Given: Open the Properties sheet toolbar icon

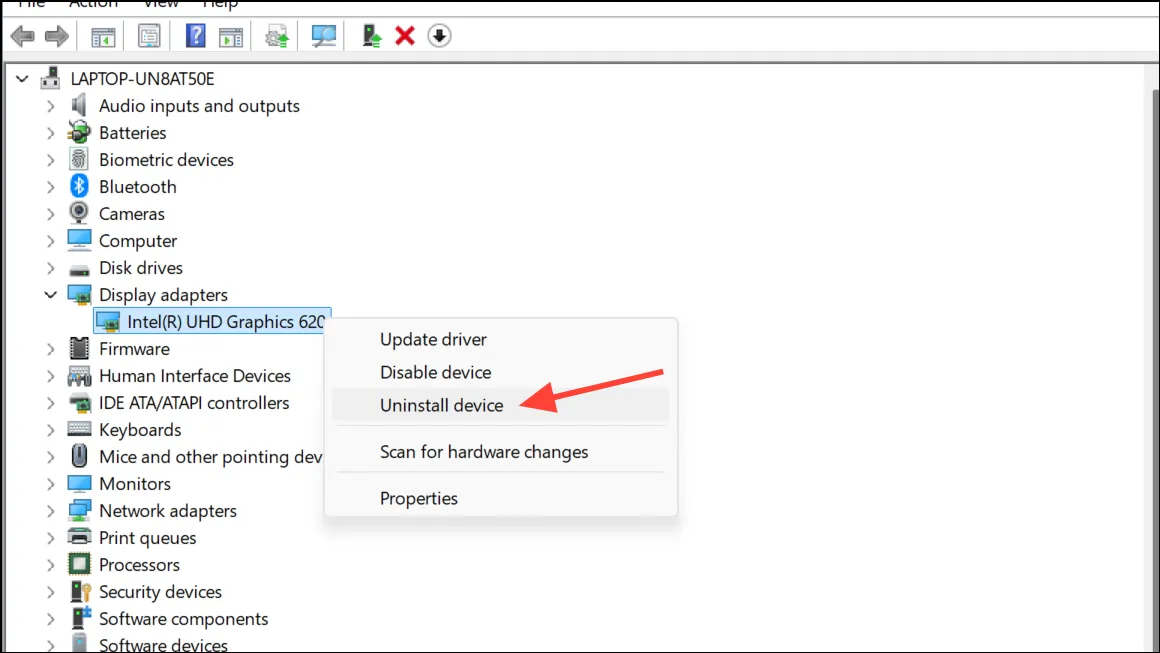Looking at the screenshot, I should pyautogui.click(x=149, y=35).
